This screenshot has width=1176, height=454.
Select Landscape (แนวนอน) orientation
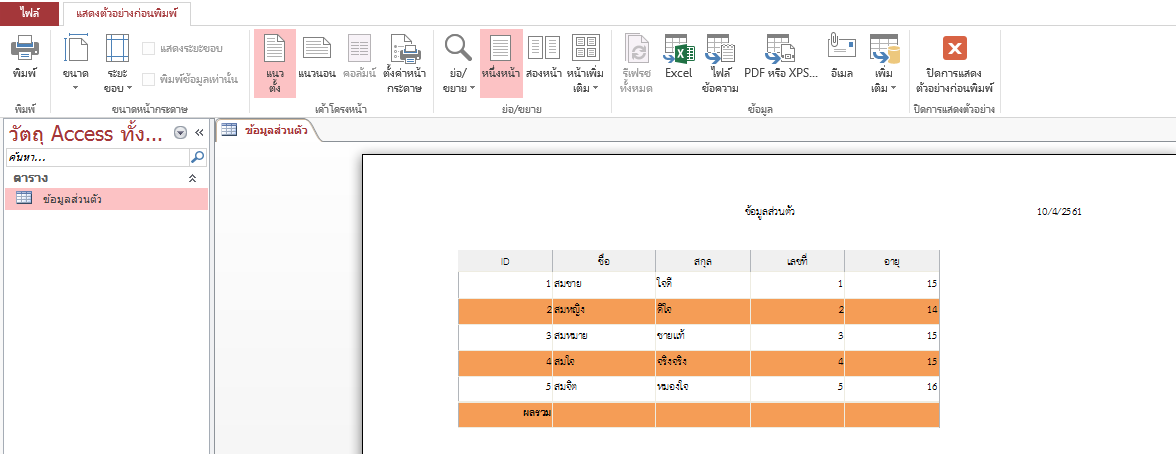point(317,58)
